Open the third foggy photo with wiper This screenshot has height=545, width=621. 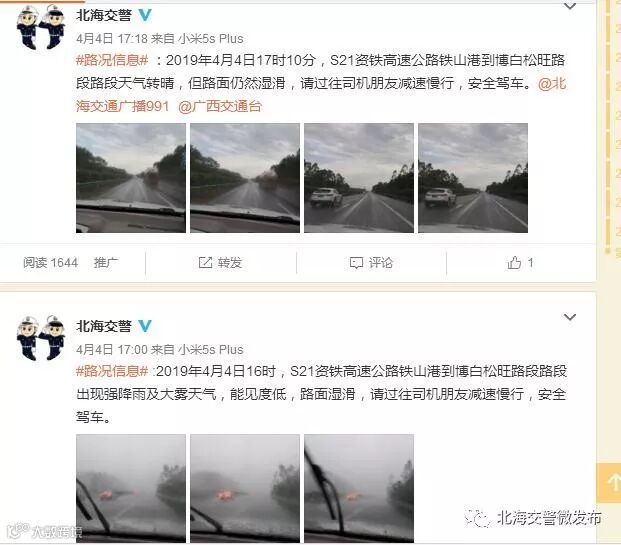(x=359, y=488)
